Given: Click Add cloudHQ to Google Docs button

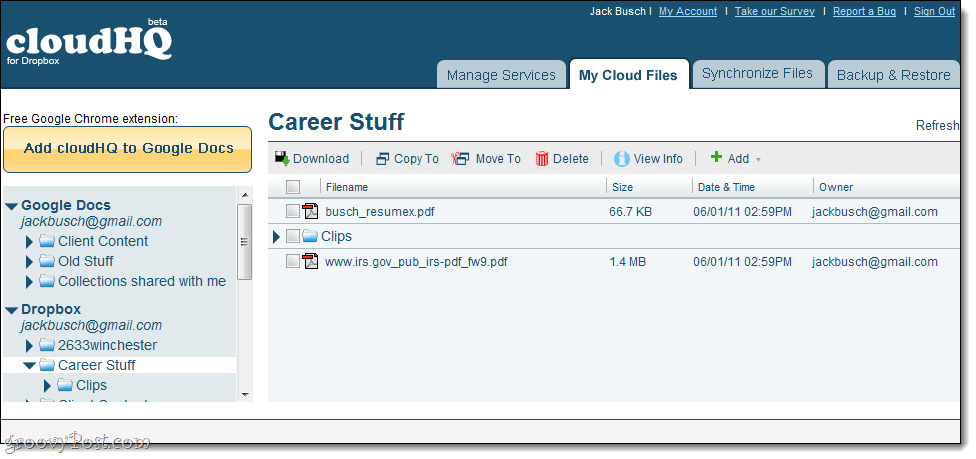Looking at the screenshot, I should pos(128,149).
